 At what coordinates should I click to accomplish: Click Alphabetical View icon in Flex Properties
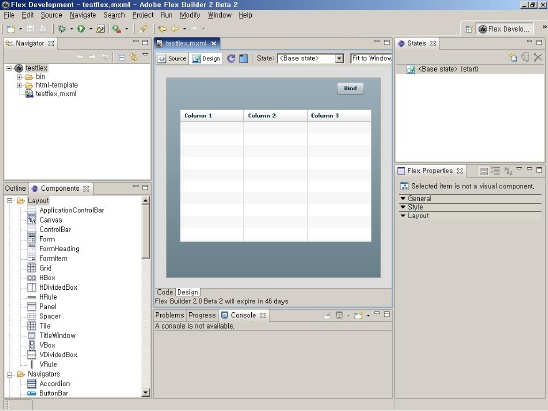(x=508, y=171)
